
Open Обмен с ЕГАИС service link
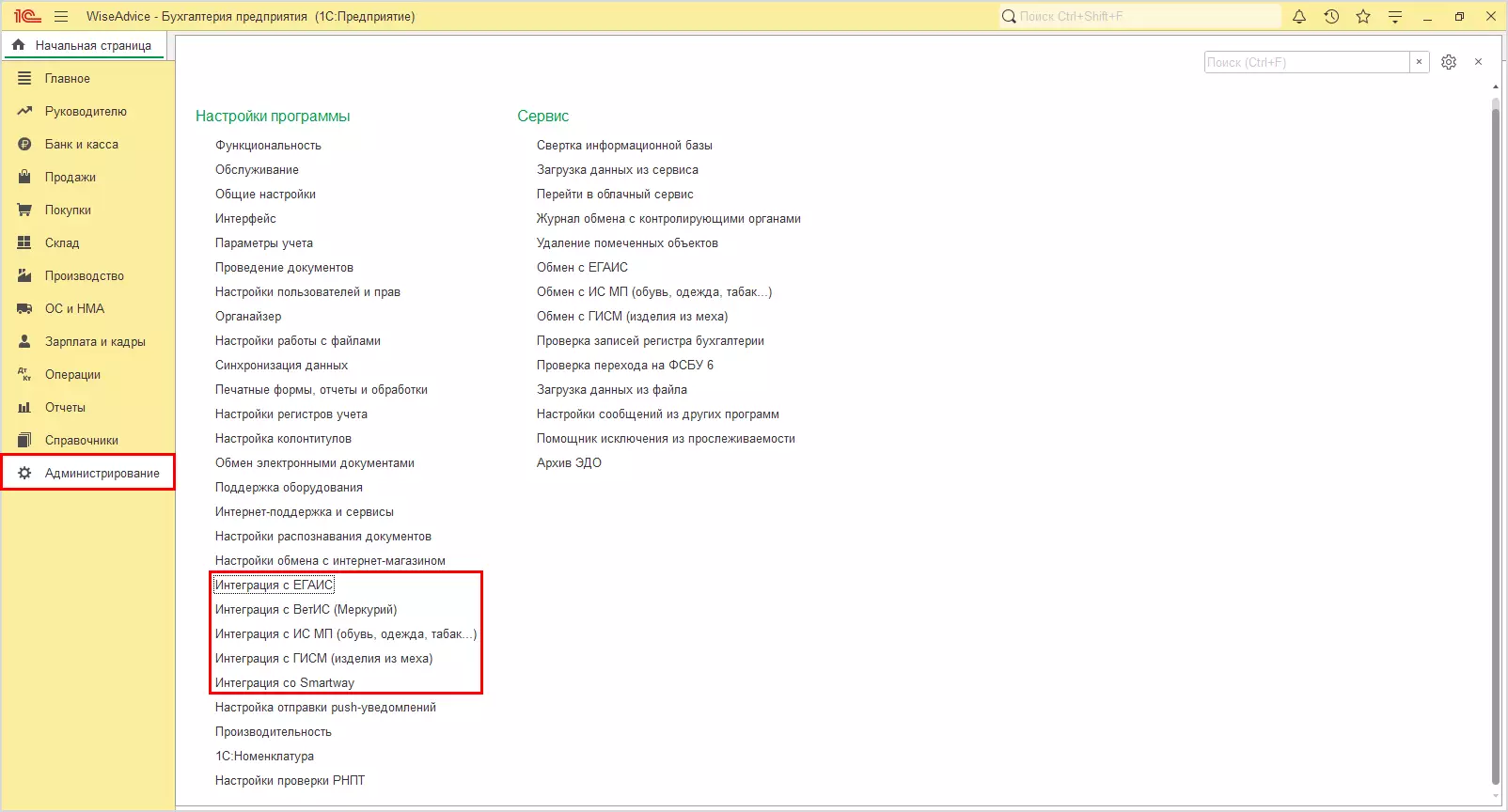582,268
